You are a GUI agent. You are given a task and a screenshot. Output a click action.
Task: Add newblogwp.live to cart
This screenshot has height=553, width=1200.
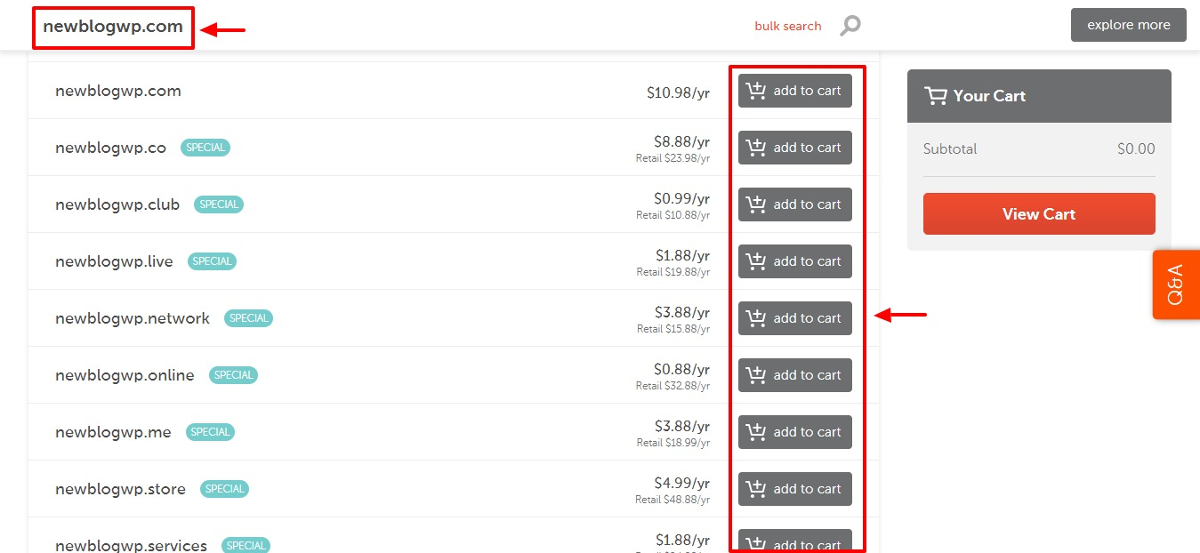click(795, 262)
